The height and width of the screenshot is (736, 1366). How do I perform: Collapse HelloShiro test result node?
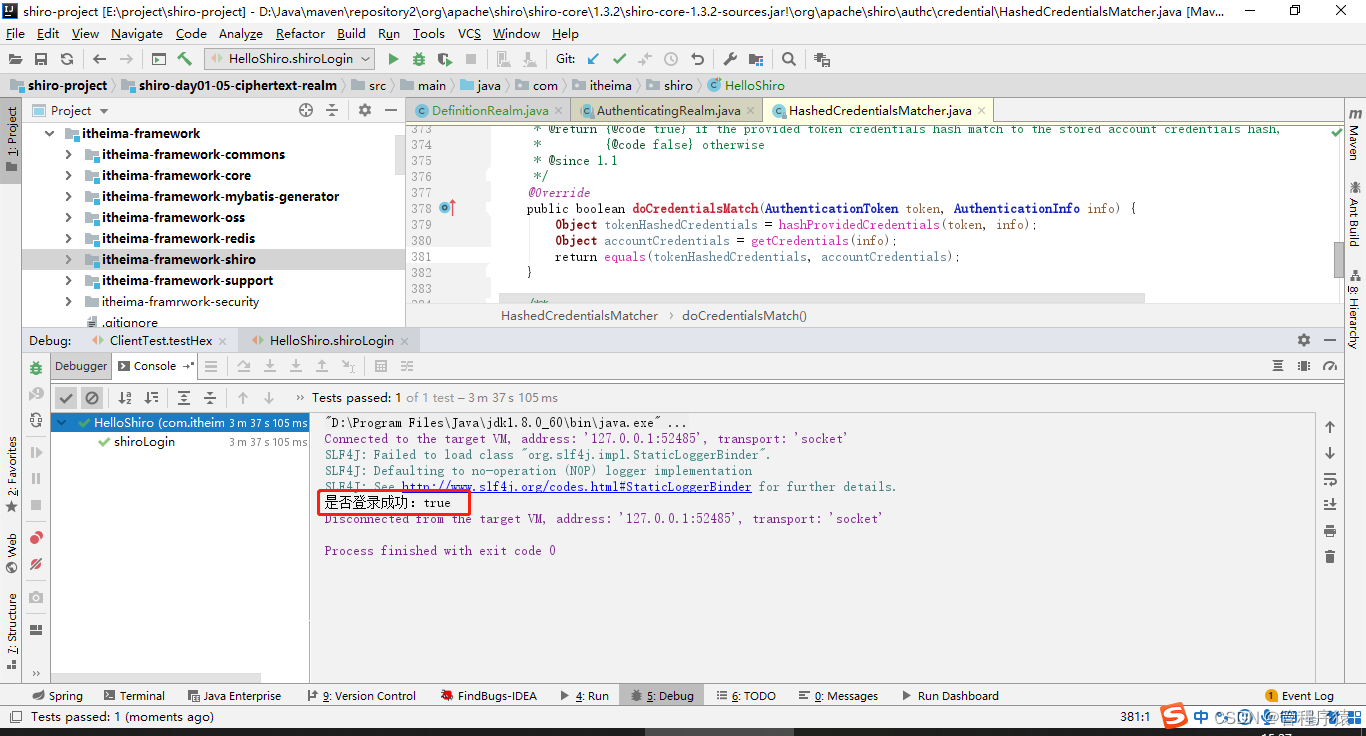pyautogui.click(x=62, y=423)
